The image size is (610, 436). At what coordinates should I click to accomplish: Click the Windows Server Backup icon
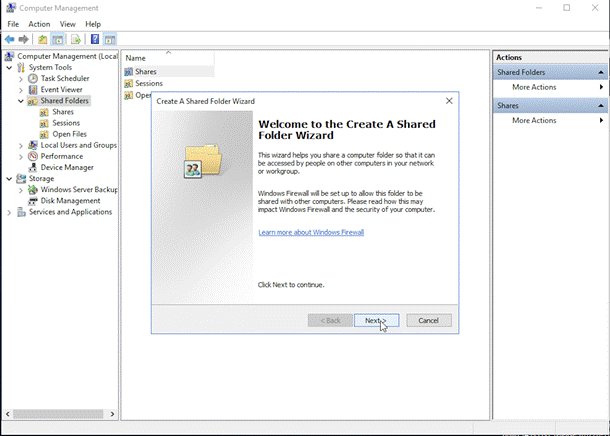(x=33, y=190)
